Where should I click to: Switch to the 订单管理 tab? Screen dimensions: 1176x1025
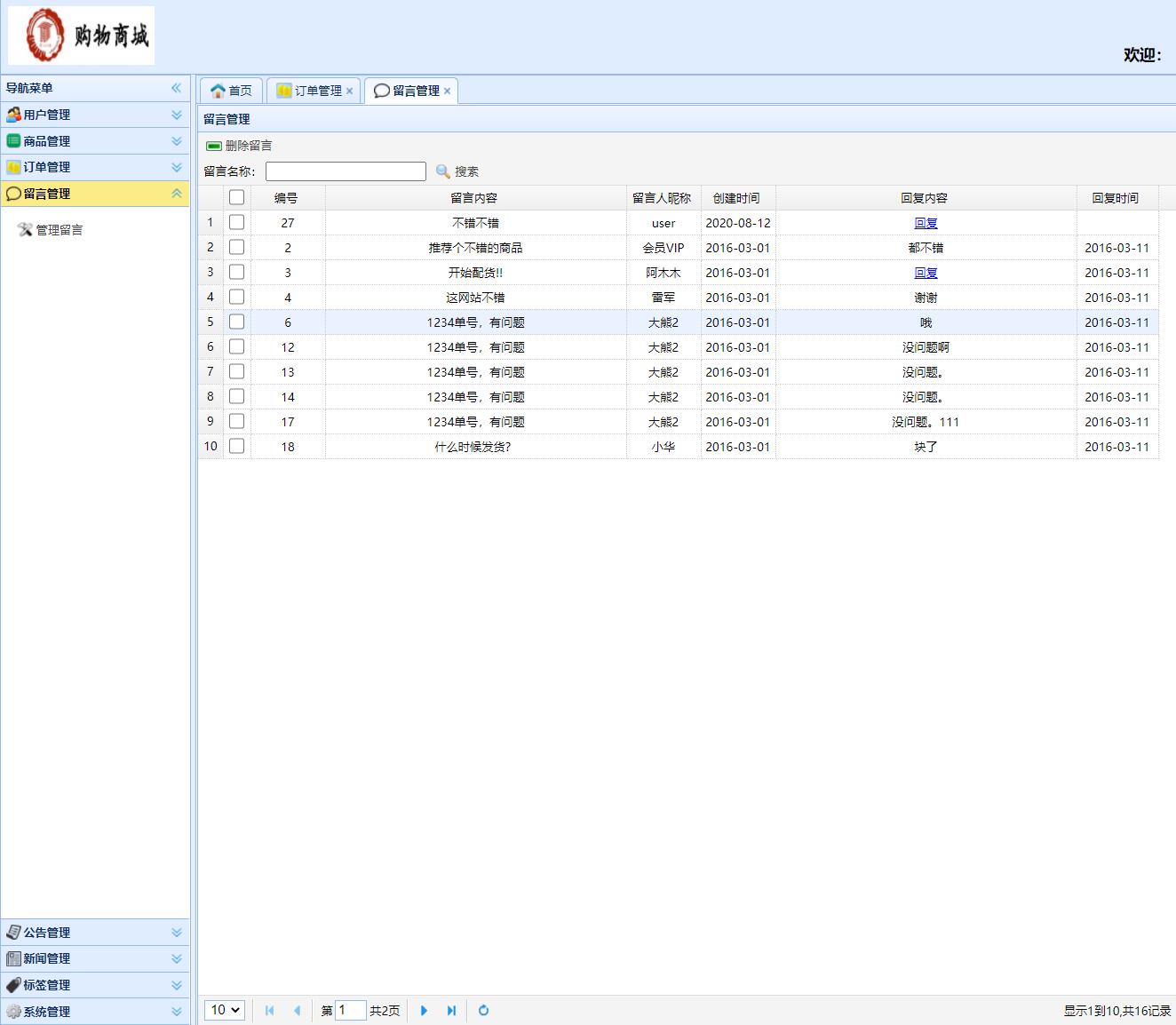[311, 91]
